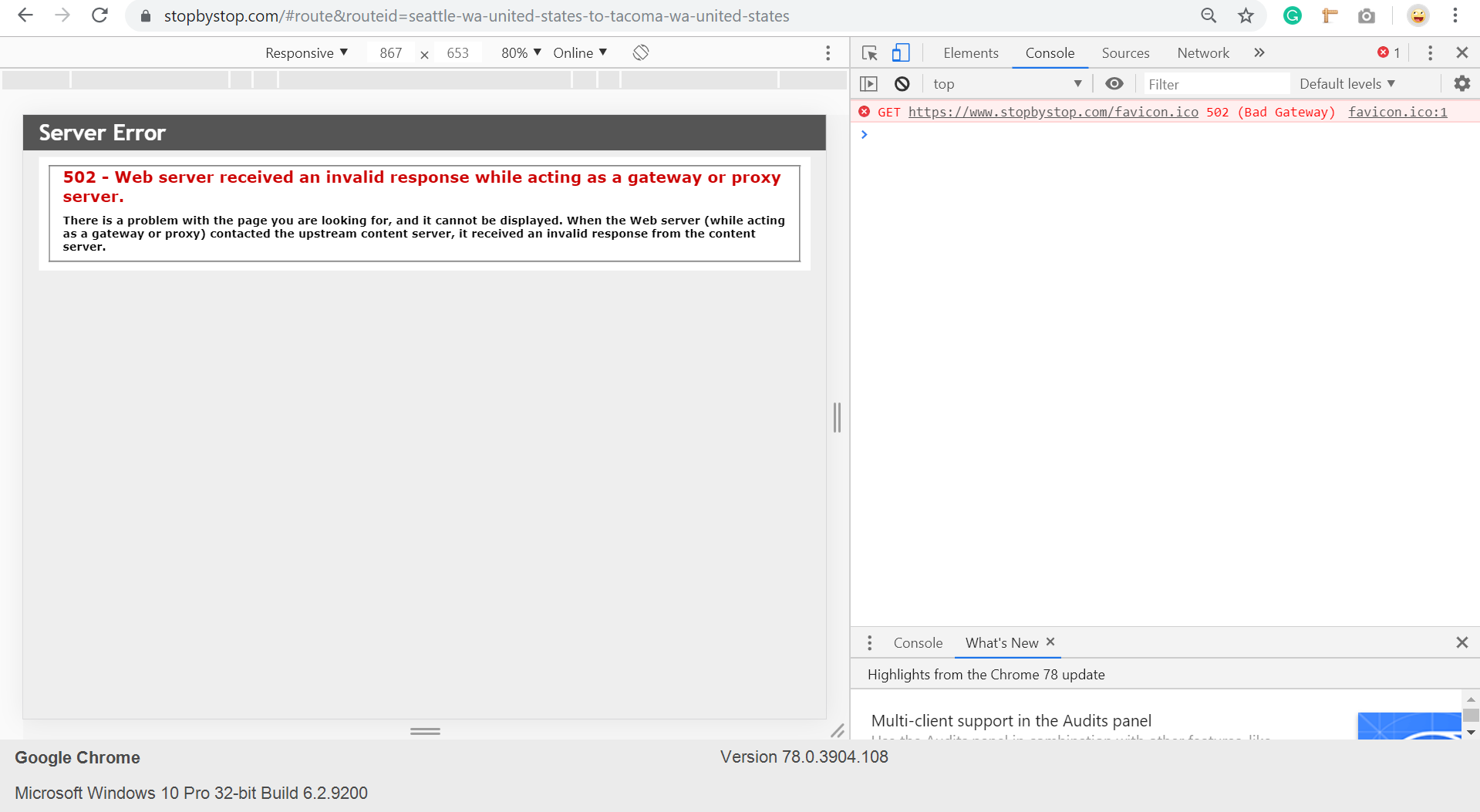The image size is (1480, 812).
Task: Click the 502 error message text
Action: pos(422,187)
